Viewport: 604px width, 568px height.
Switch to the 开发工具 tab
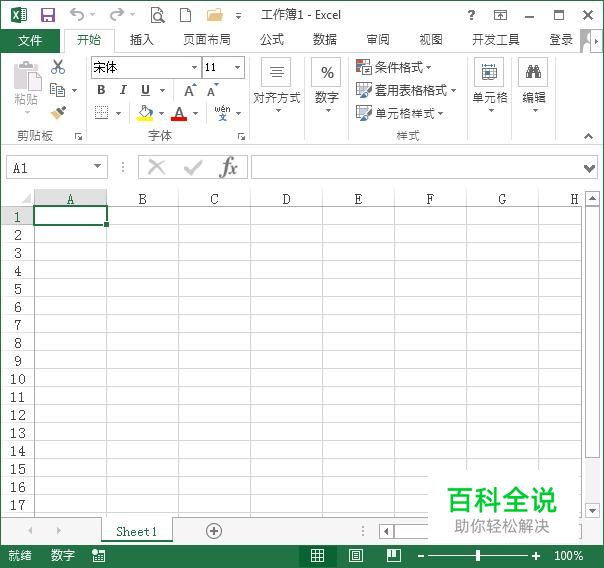[496, 40]
